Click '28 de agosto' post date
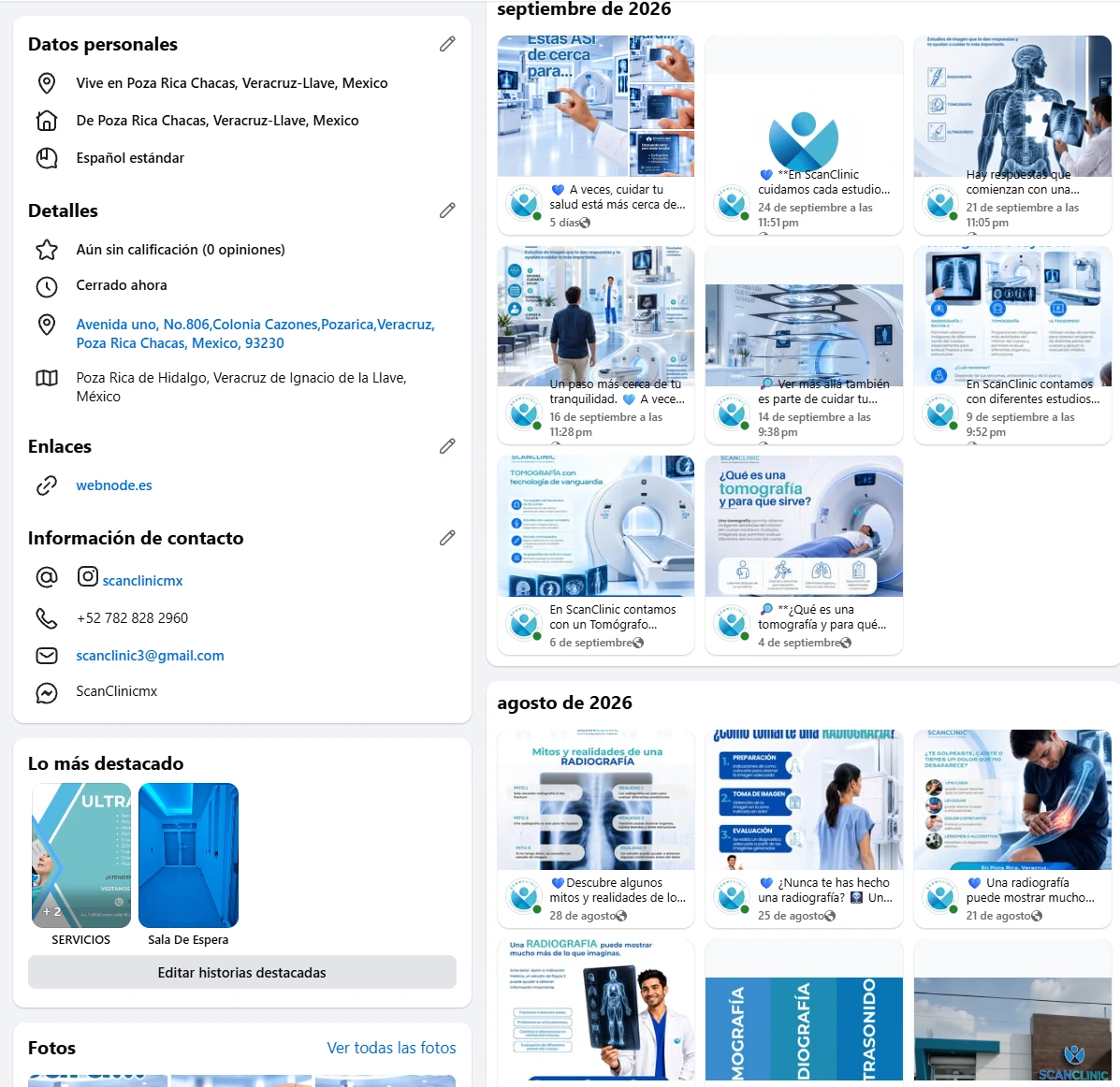The width and height of the screenshot is (1120, 1087). click(x=582, y=916)
